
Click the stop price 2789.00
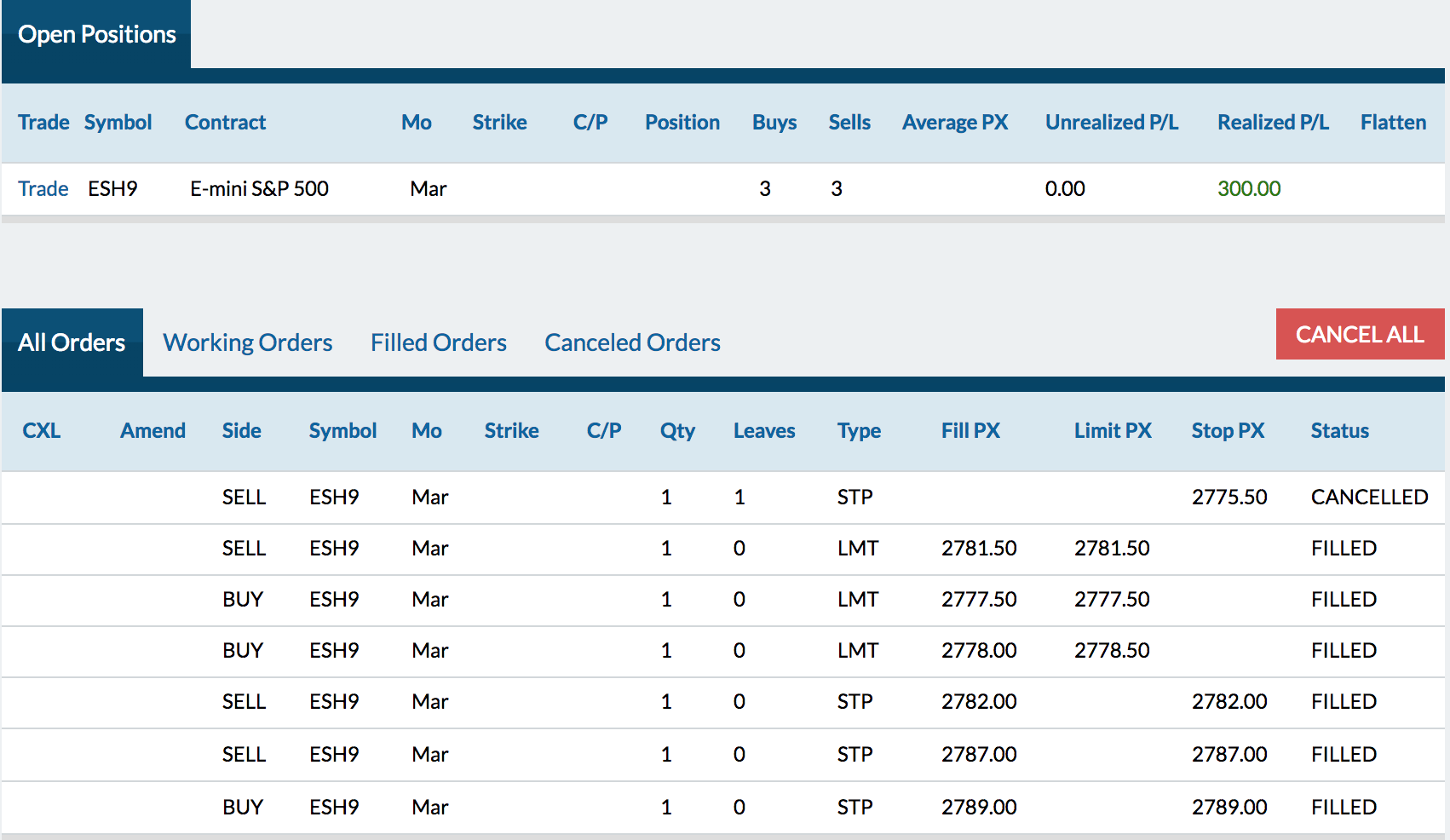coord(1229,807)
